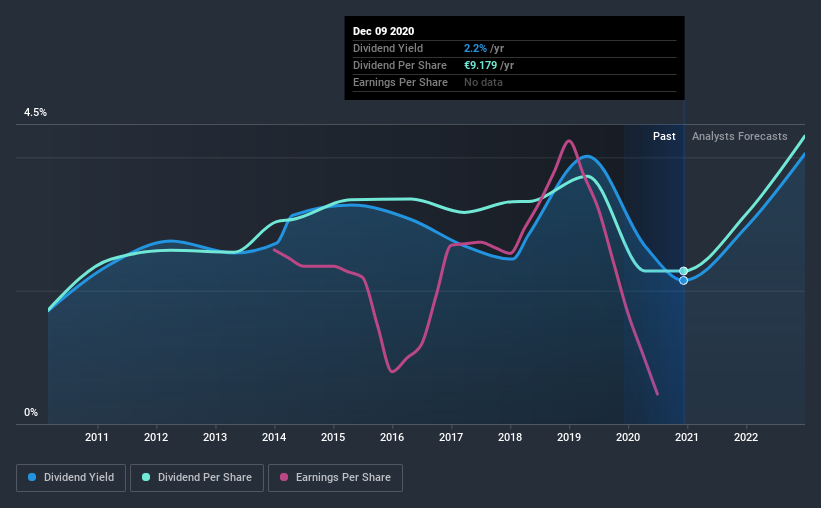Click the Analysts Forecasts label
Screen dimensions: 821x508
point(739,136)
